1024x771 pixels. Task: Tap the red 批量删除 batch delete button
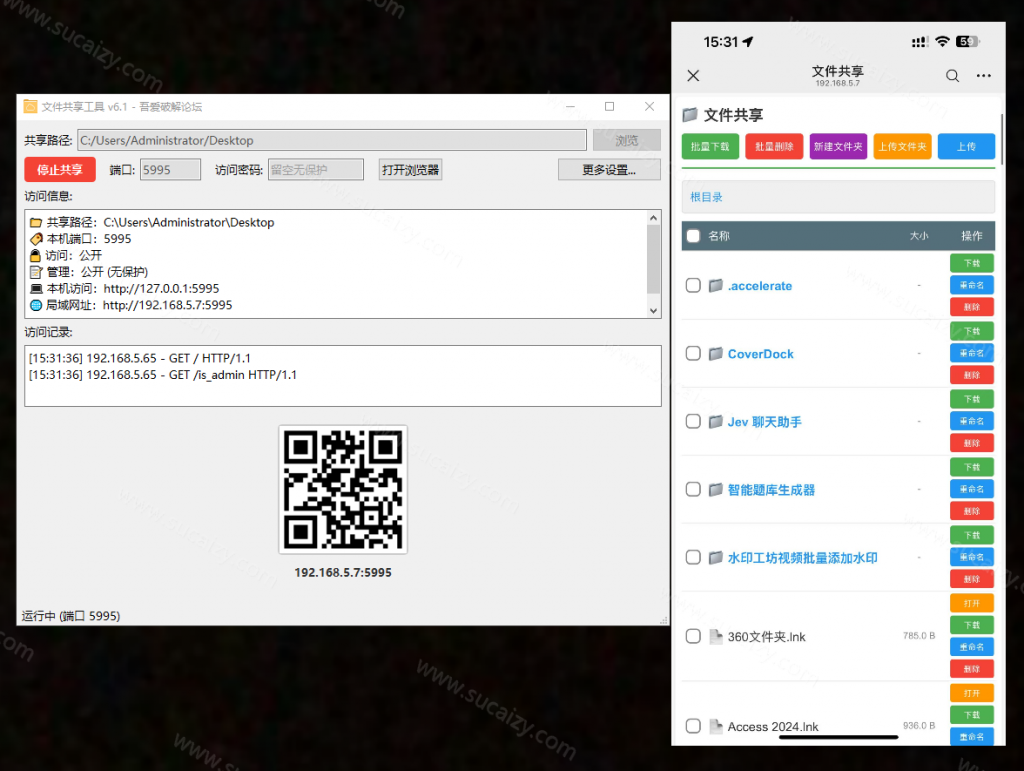pos(775,147)
